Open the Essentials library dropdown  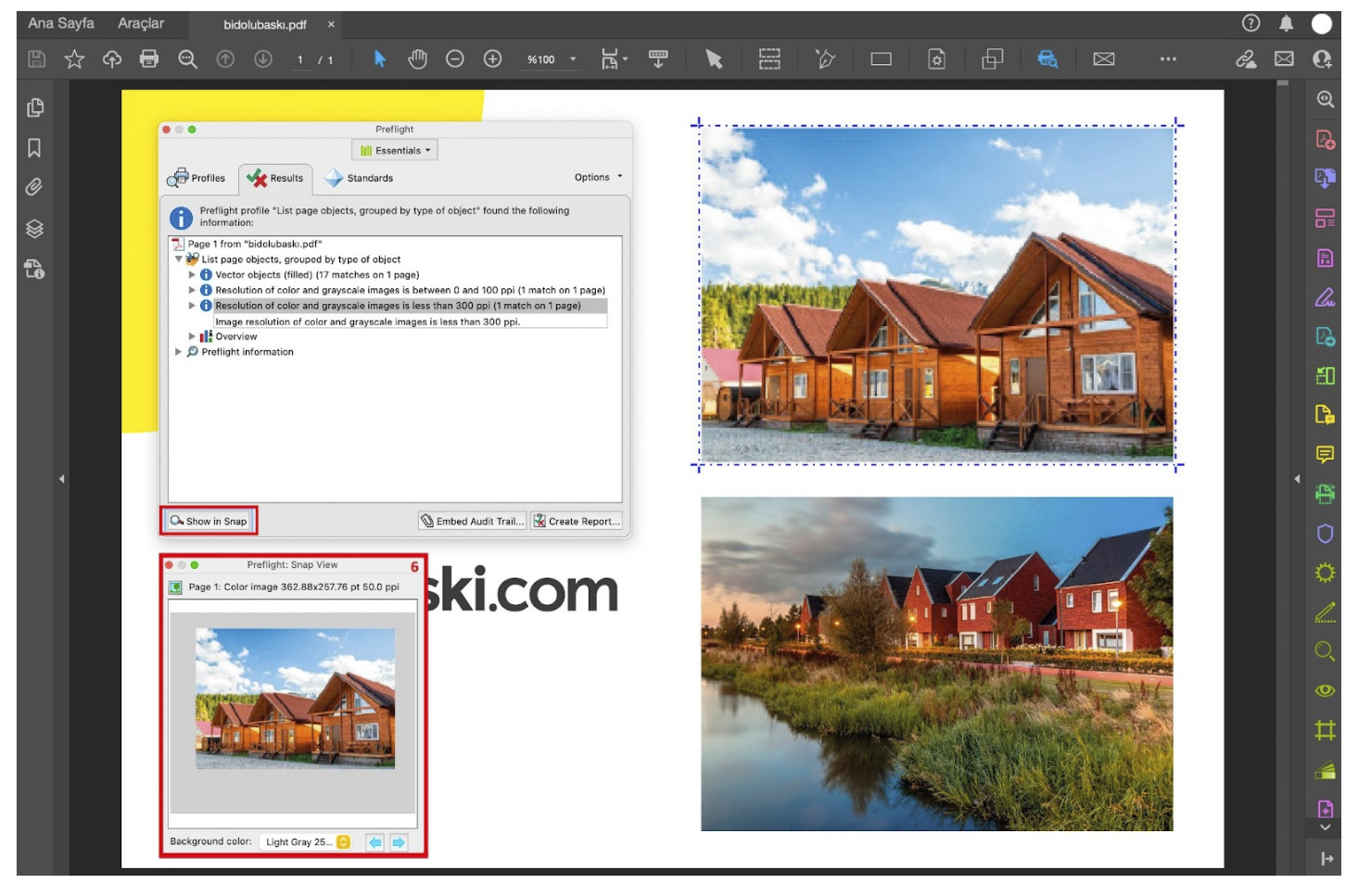[395, 150]
